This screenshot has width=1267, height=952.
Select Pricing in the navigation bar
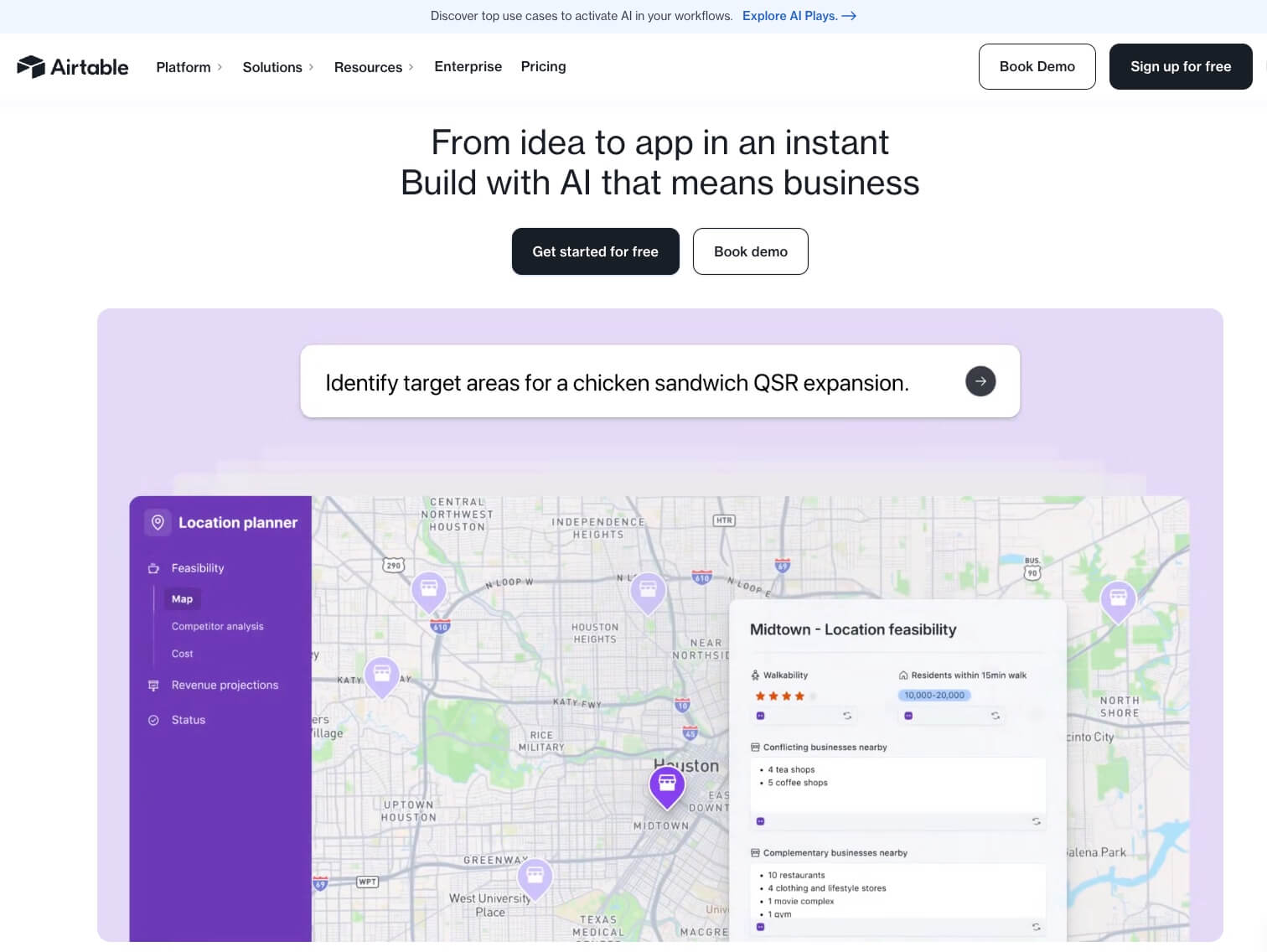543,67
